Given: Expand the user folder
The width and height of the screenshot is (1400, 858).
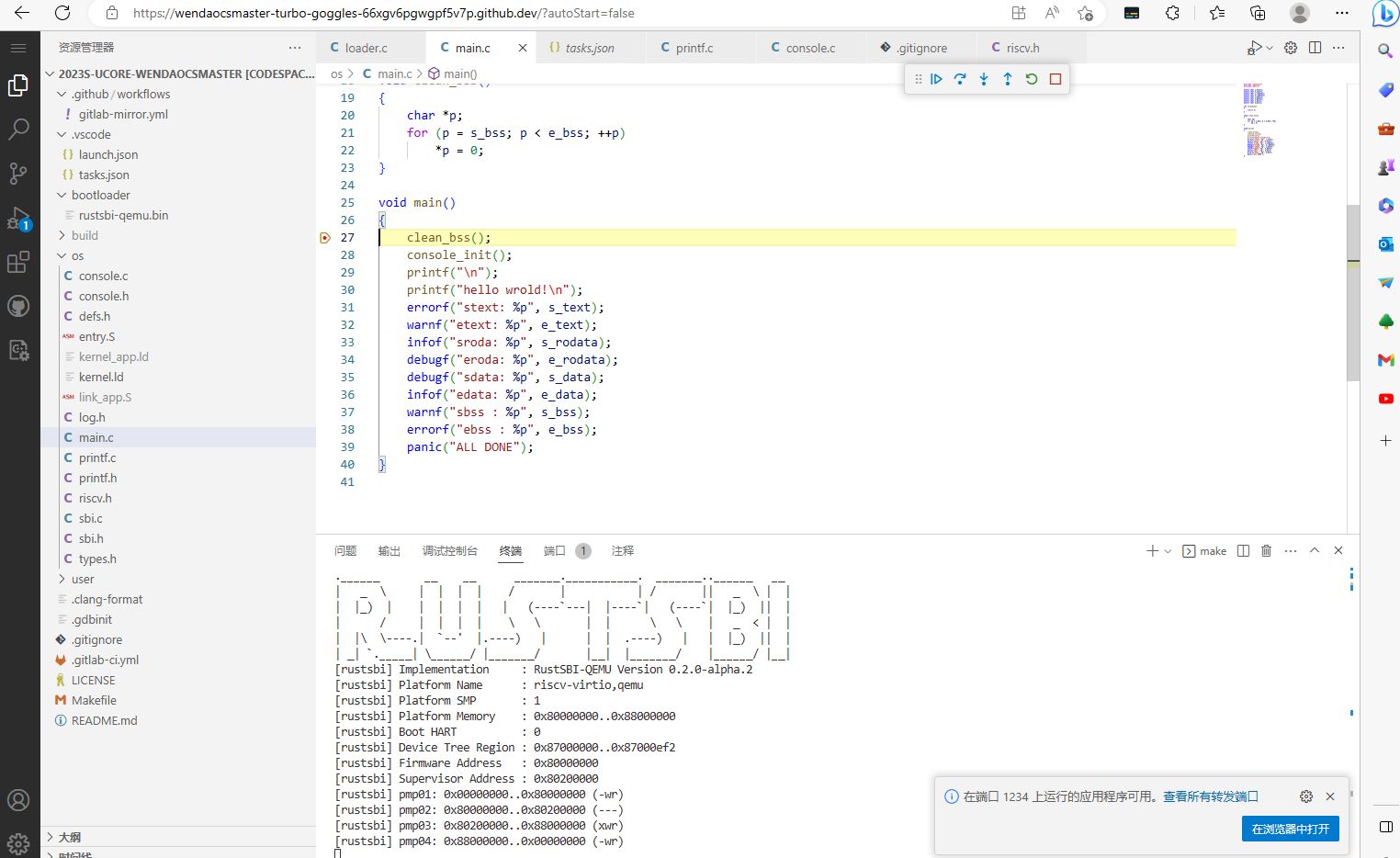Looking at the screenshot, I should [62, 579].
